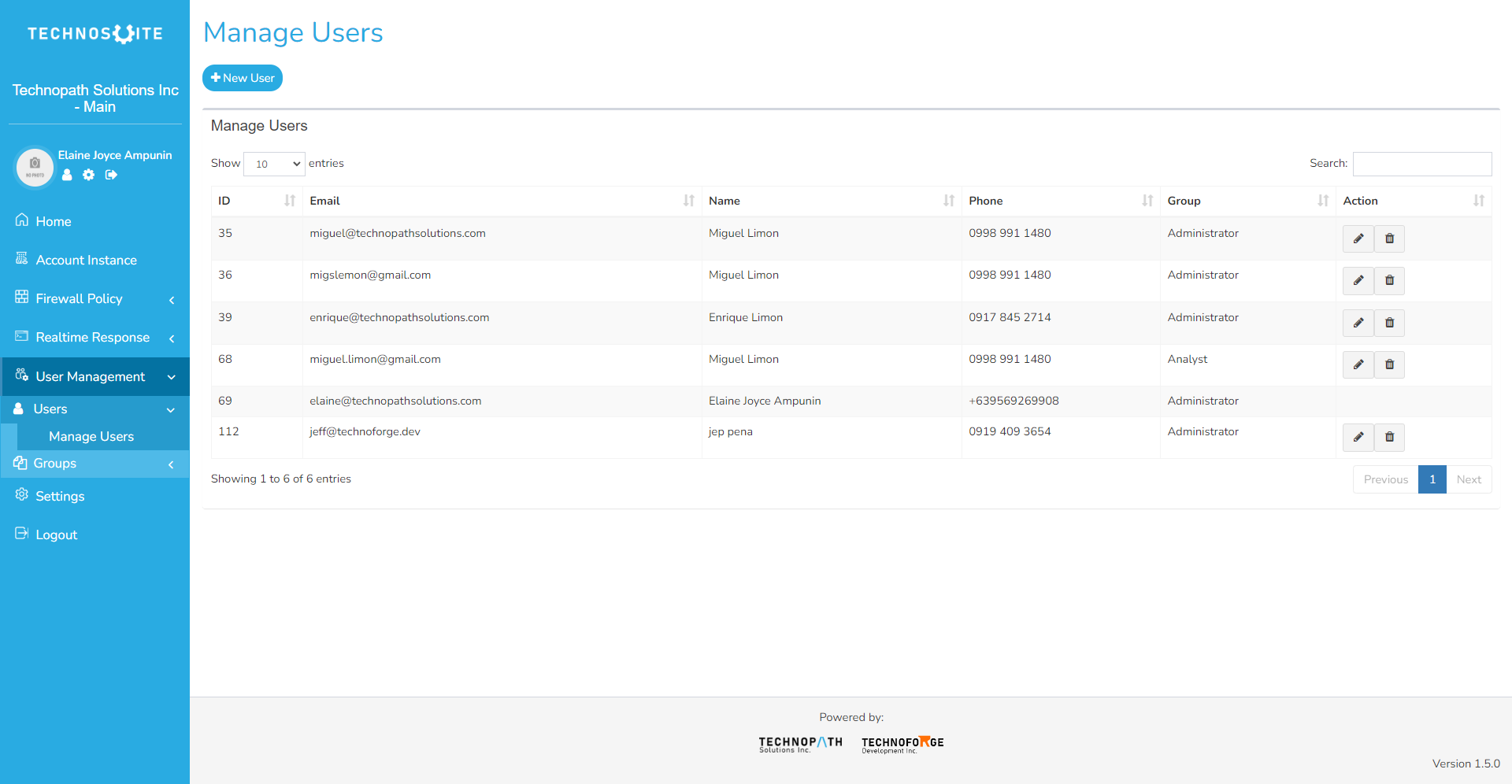Open the Groups menu item
1512x784 pixels.
pyautogui.click(x=55, y=463)
